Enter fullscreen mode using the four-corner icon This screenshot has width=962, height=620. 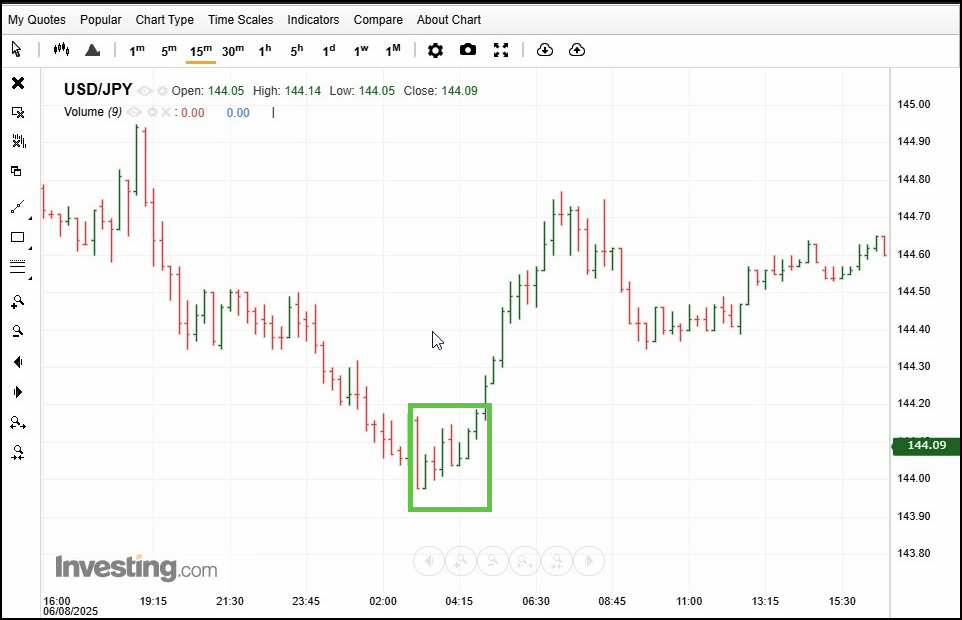[501, 50]
